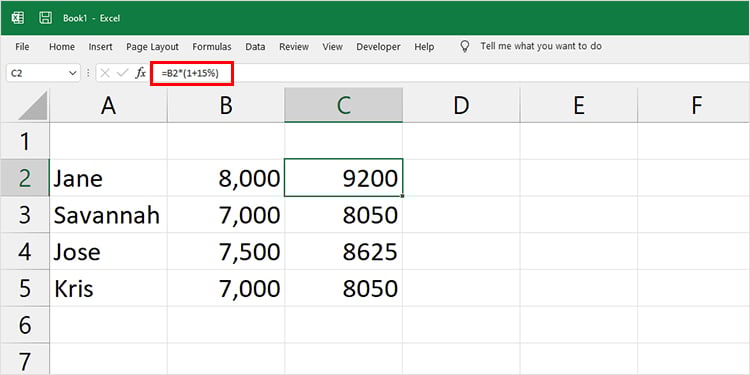Click the cell with value 7,500
This screenshot has height=375, width=750.
pyautogui.click(x=226, y=252)
